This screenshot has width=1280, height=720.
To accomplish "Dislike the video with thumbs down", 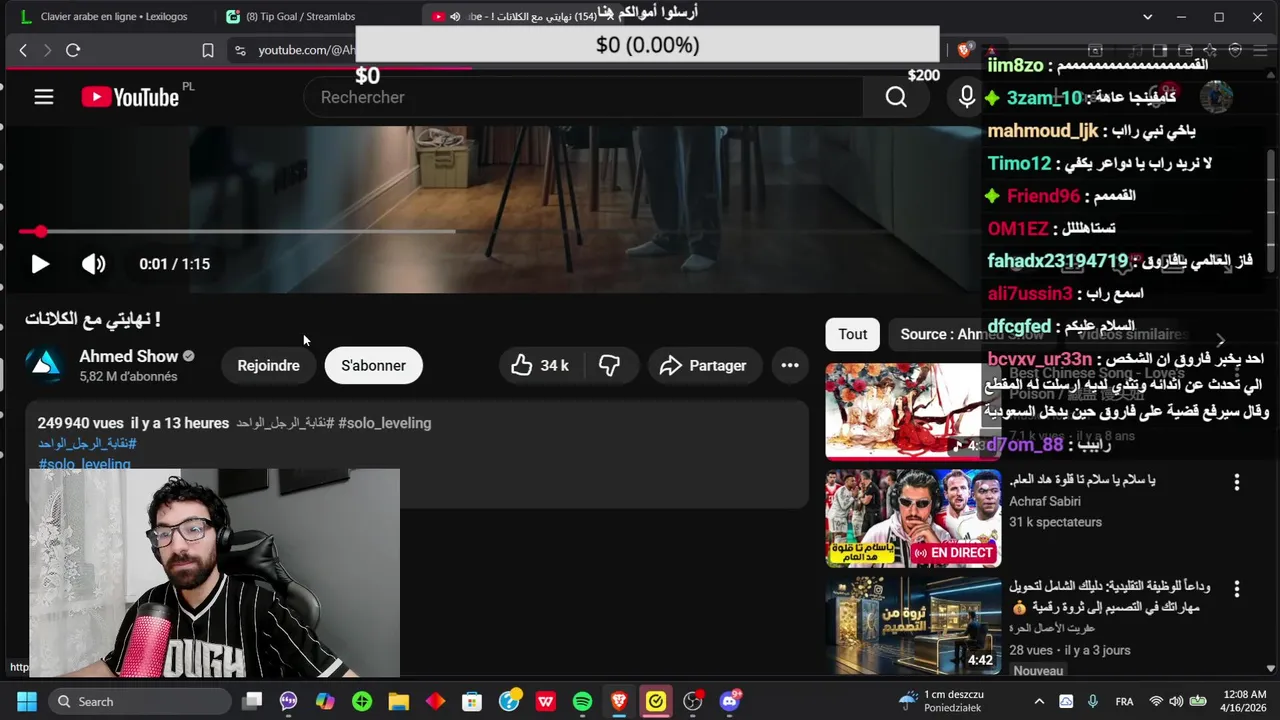I will click(x=609, y=366).
